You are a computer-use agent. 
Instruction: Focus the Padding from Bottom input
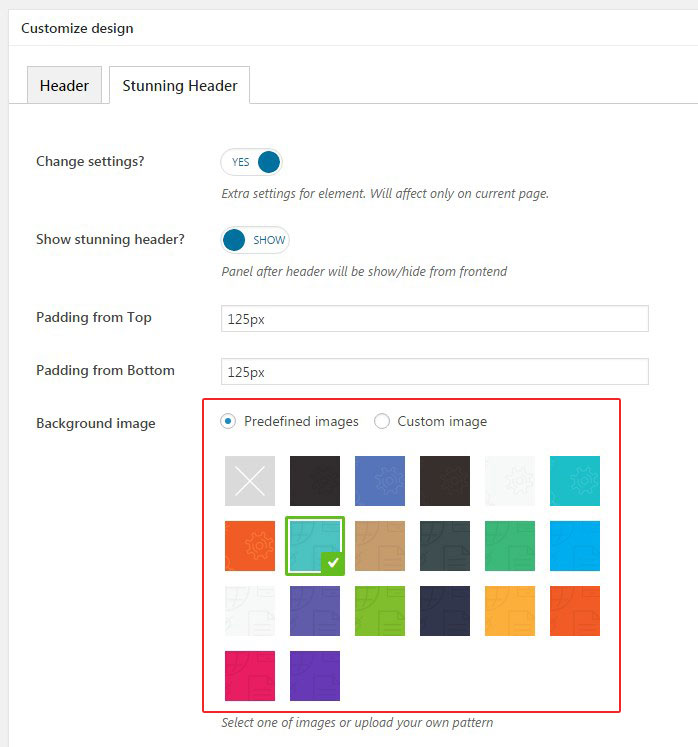click(435, 372)
